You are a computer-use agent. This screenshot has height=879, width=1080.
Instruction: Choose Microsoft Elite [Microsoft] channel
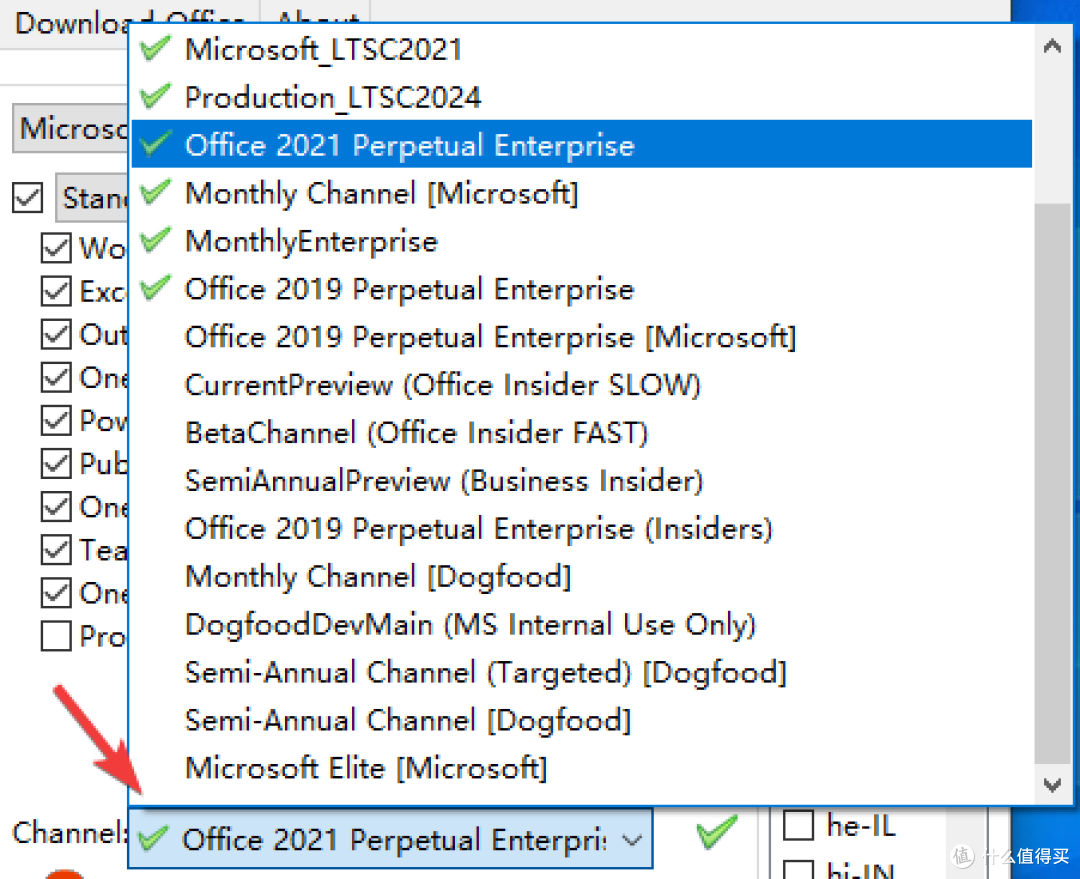581,767
